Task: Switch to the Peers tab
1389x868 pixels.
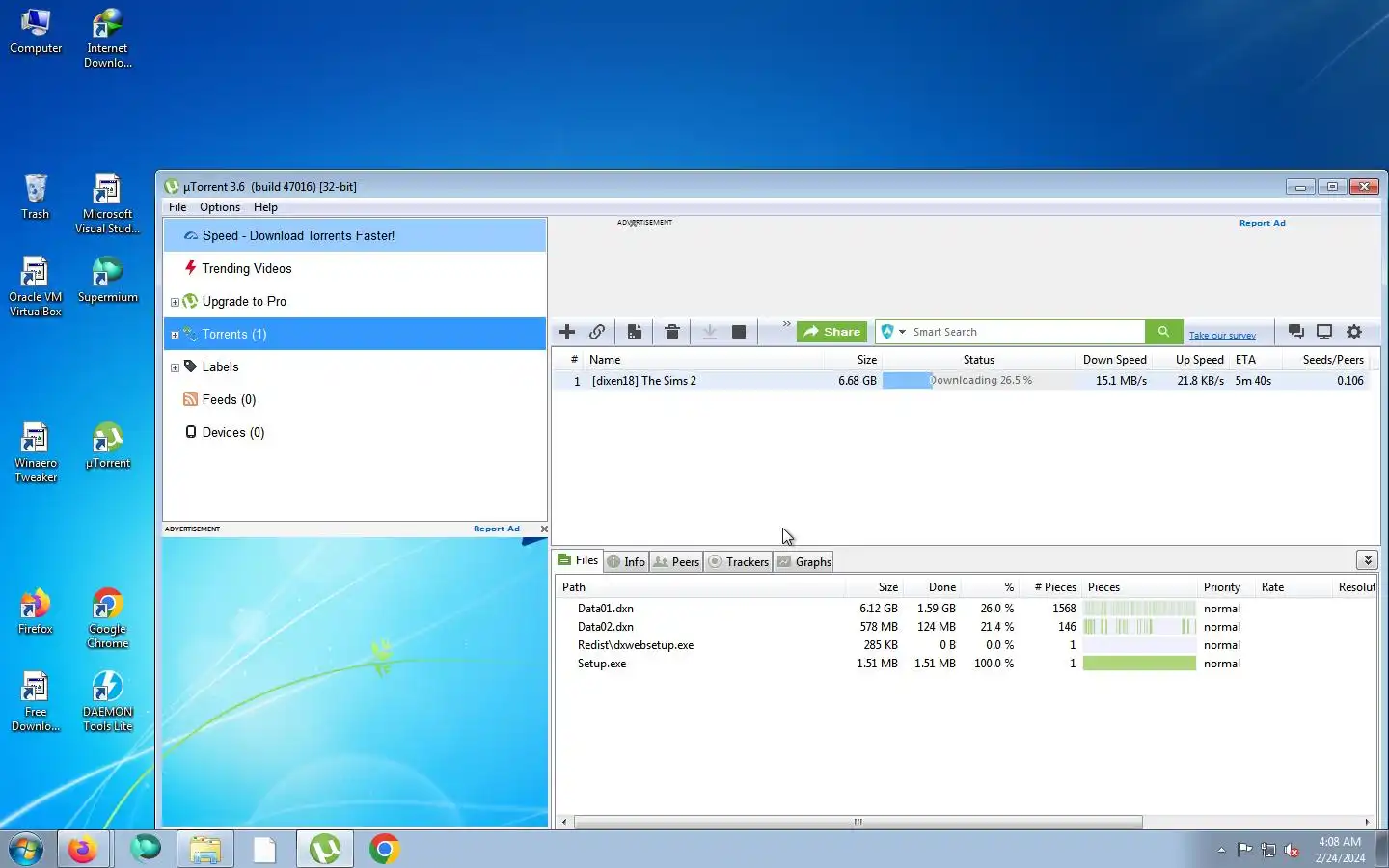Action: coord(676,562)
